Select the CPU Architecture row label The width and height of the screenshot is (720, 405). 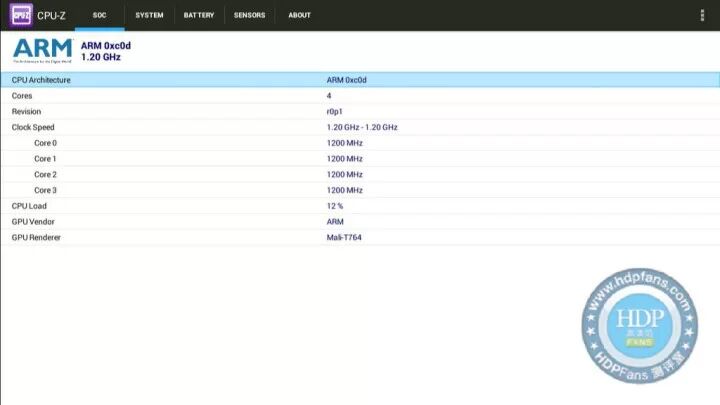click(x=41, y=80)
